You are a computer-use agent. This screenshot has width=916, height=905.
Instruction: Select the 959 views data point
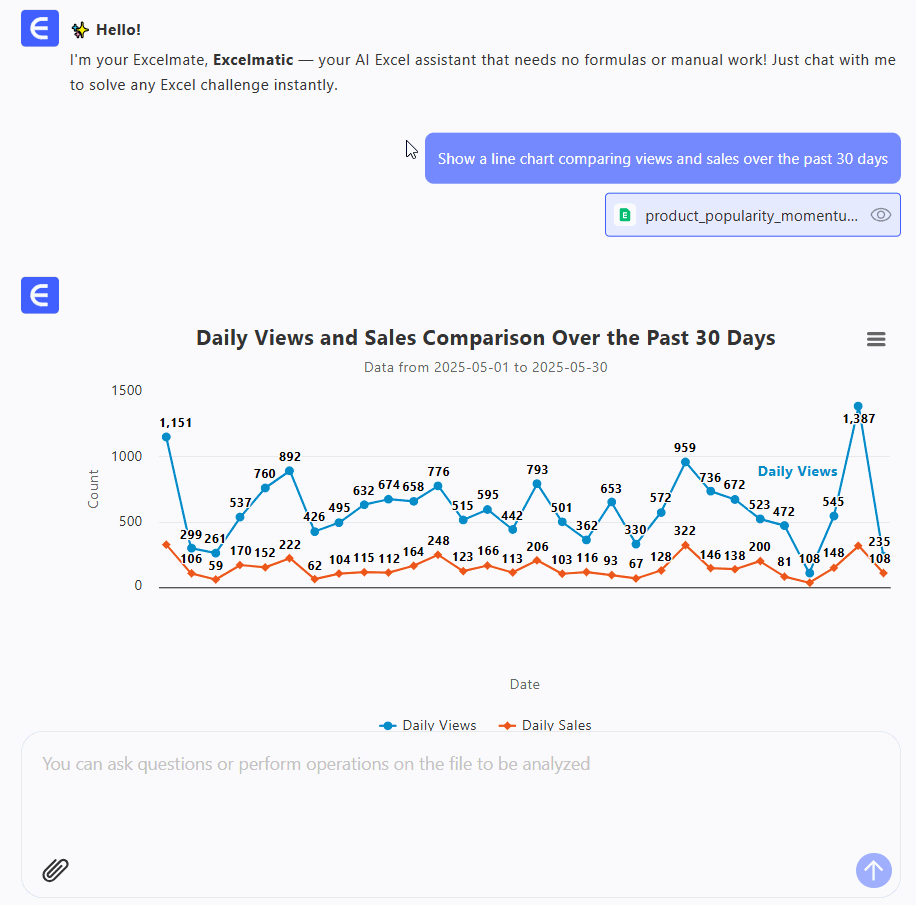(x=685, y=462)
